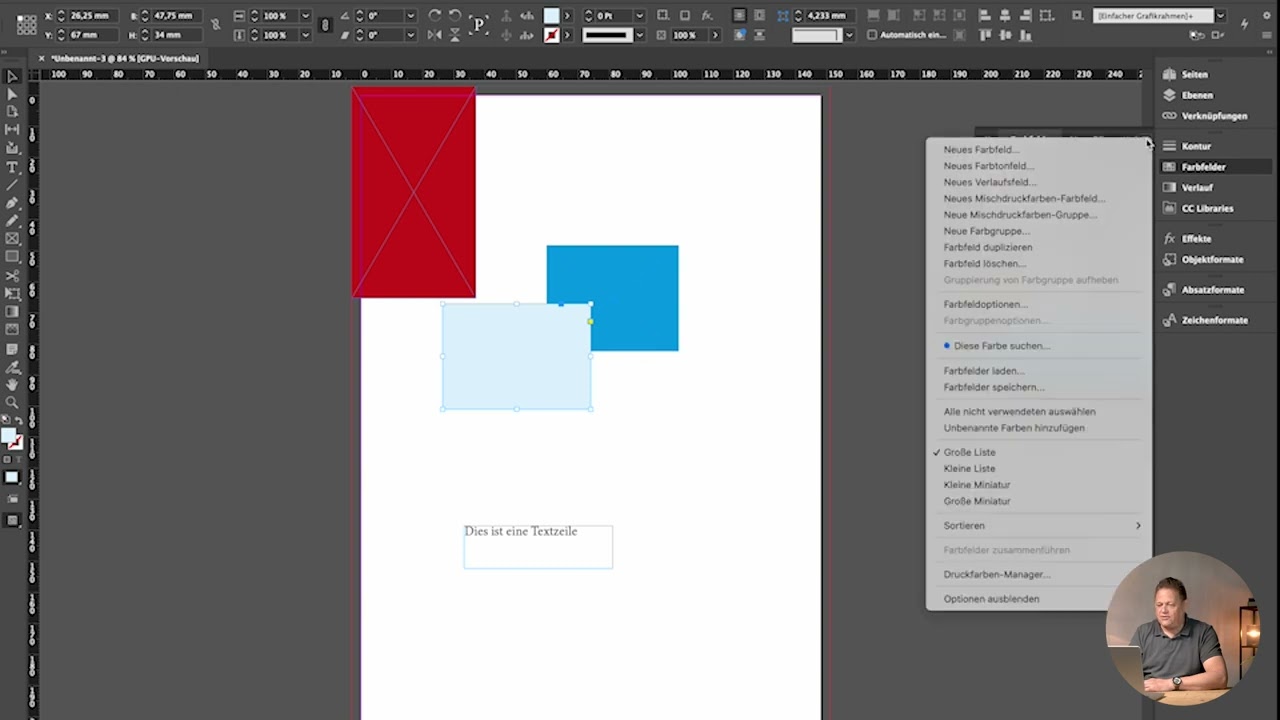1280x720 pixels.
Task: Open Y scale percentage dropdown
Action: (x=306, y=35)
